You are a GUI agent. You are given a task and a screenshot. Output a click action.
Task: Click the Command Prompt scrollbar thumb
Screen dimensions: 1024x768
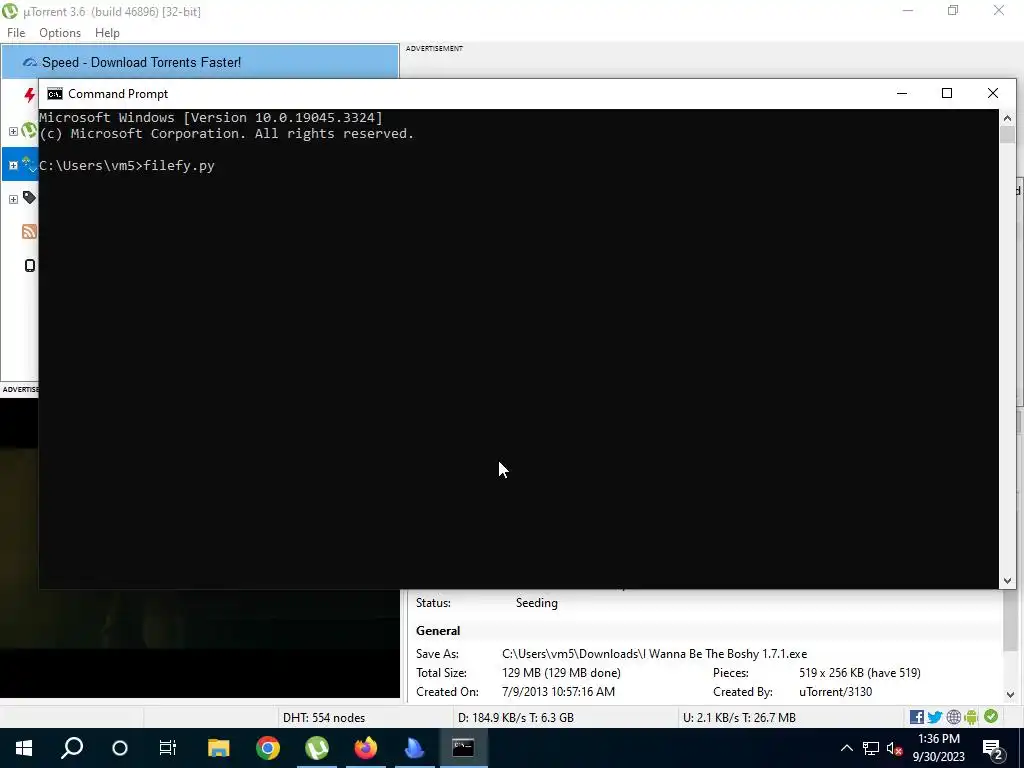(1007, 135)
